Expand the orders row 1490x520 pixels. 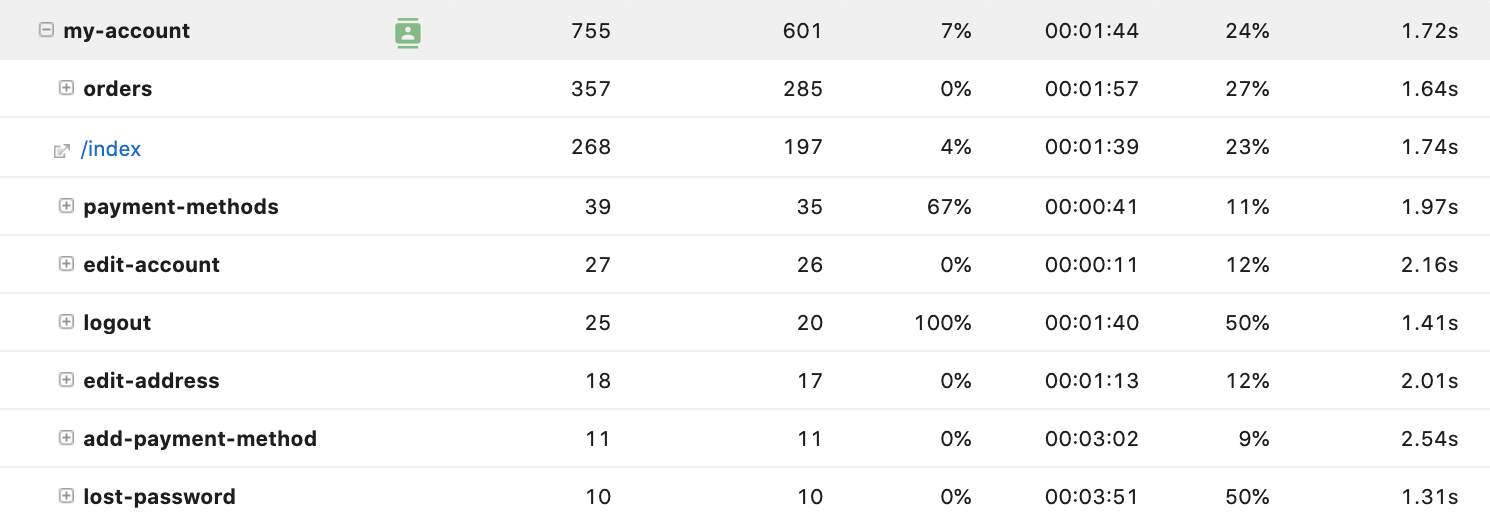66,88
